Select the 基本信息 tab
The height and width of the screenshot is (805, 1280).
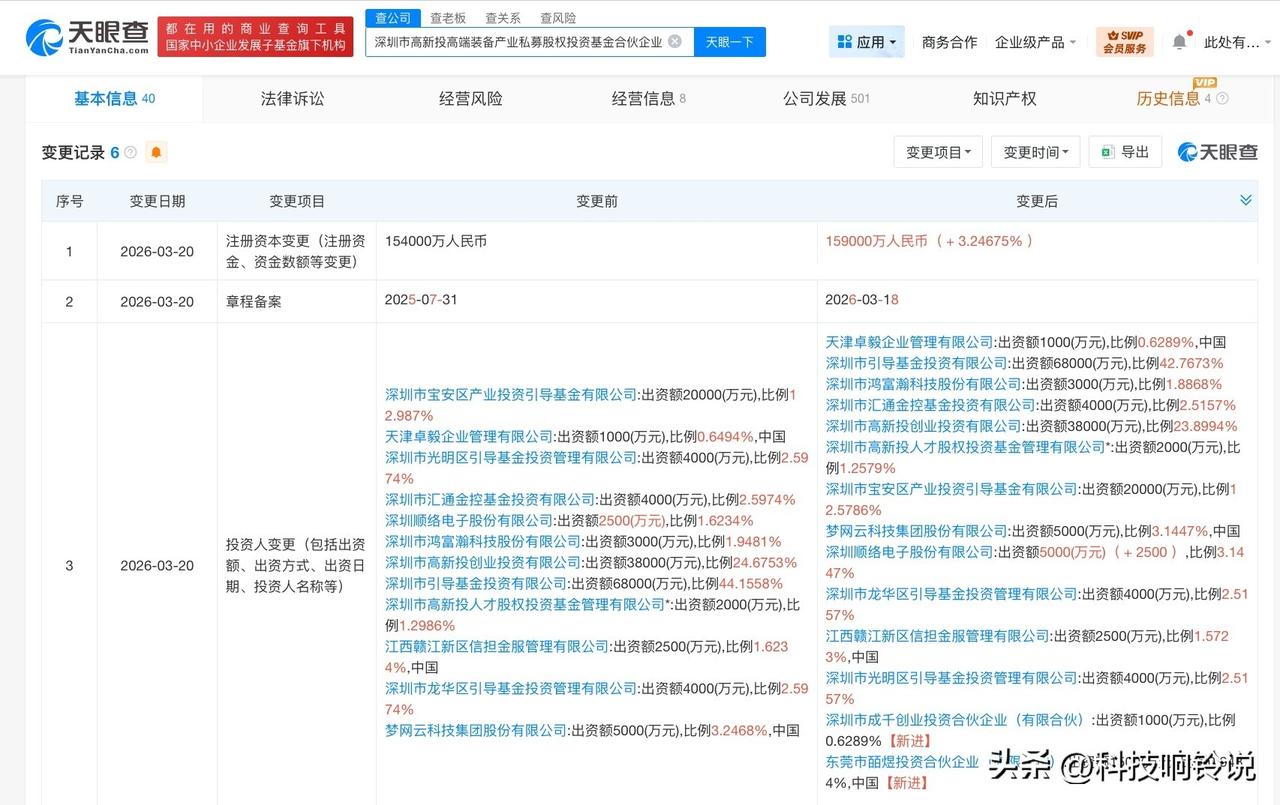click(x=114, y=98)
